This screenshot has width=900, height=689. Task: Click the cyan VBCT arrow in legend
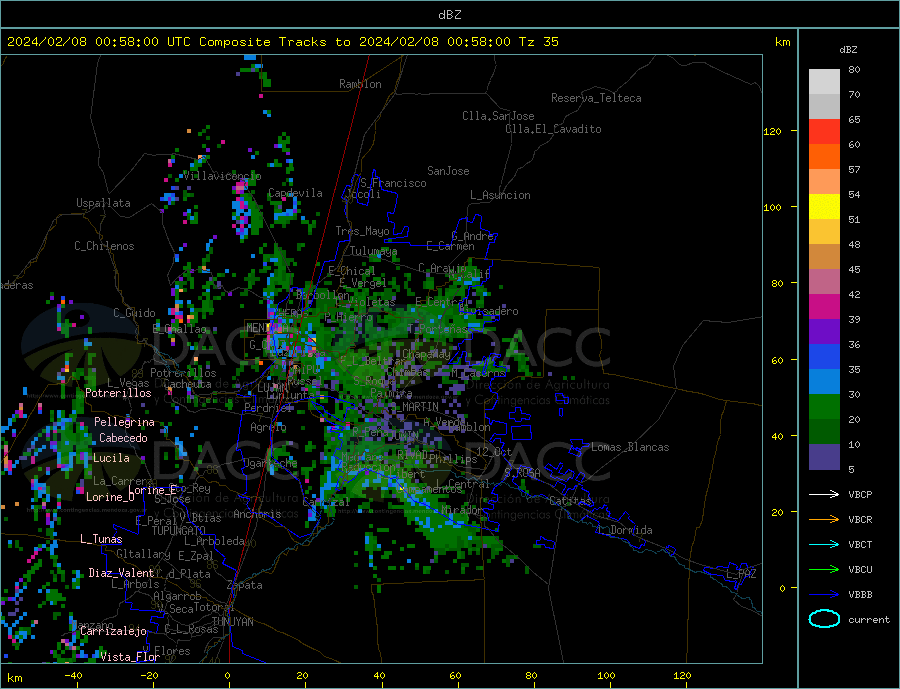(x=824, y=544)
